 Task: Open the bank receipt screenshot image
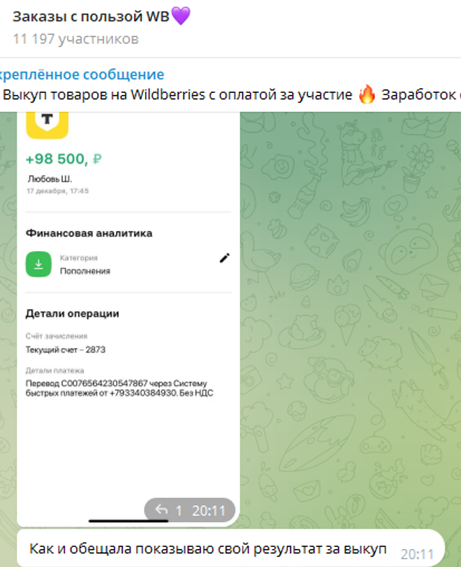(128, 319)
